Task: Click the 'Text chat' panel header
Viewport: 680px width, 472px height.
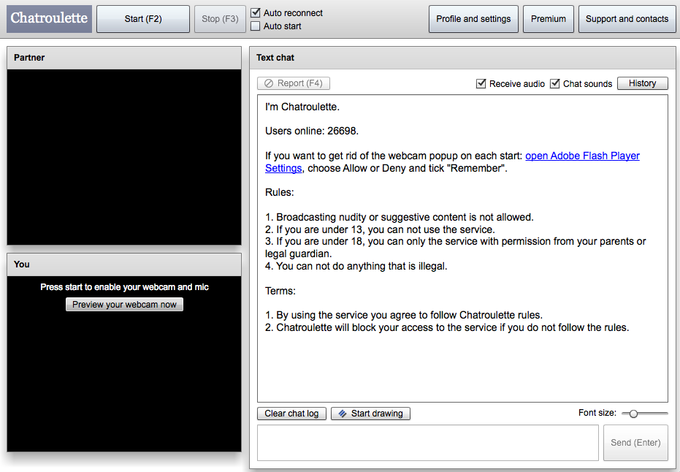Action: (463, 58)
